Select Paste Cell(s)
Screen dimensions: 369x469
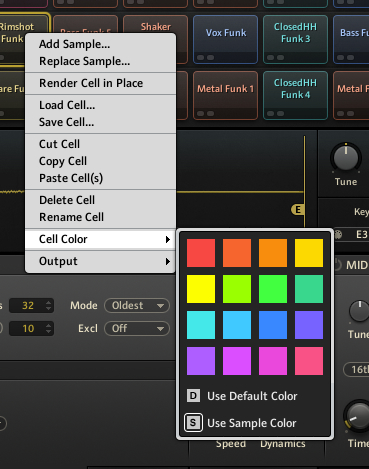[100, 178]
